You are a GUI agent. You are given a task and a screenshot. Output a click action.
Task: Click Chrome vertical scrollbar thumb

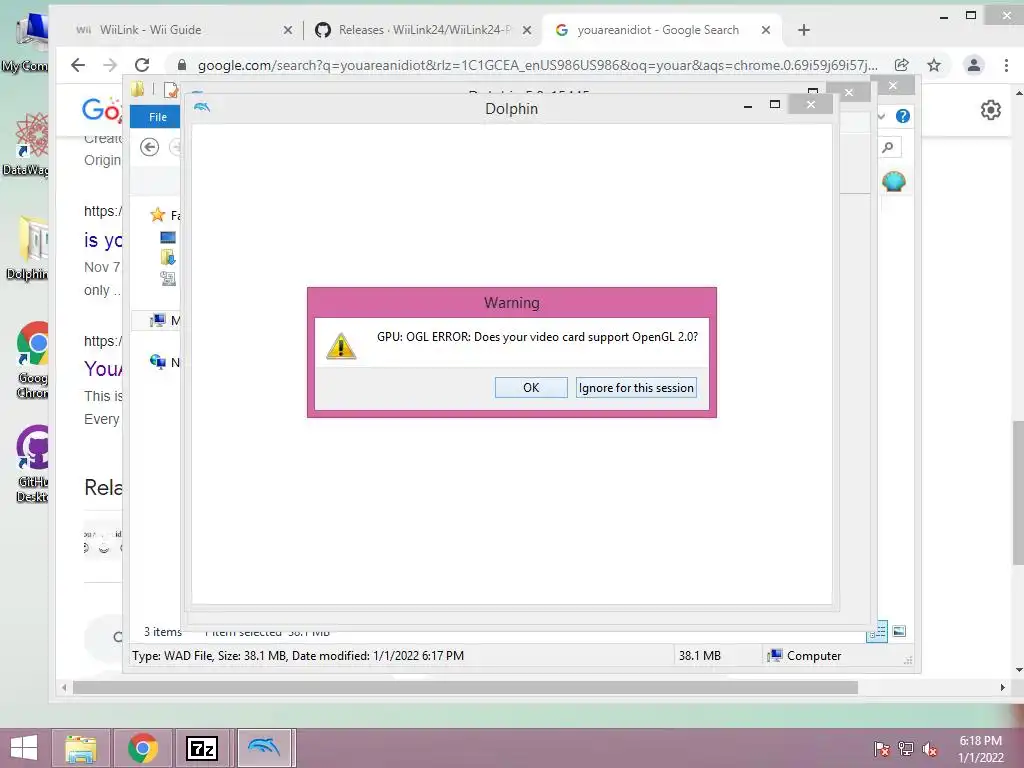(1018, 493)
